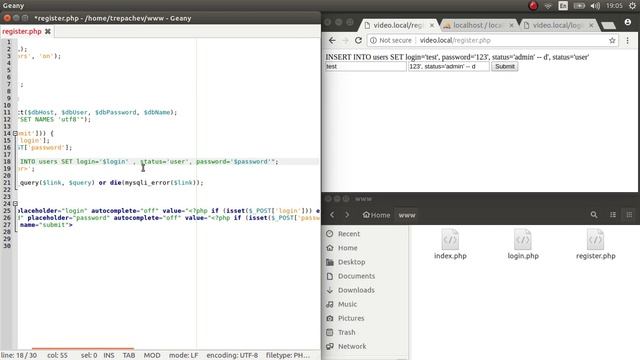Close the register.php tab in Geany
Screen dimensions: 640x360
tap(48, 31)
